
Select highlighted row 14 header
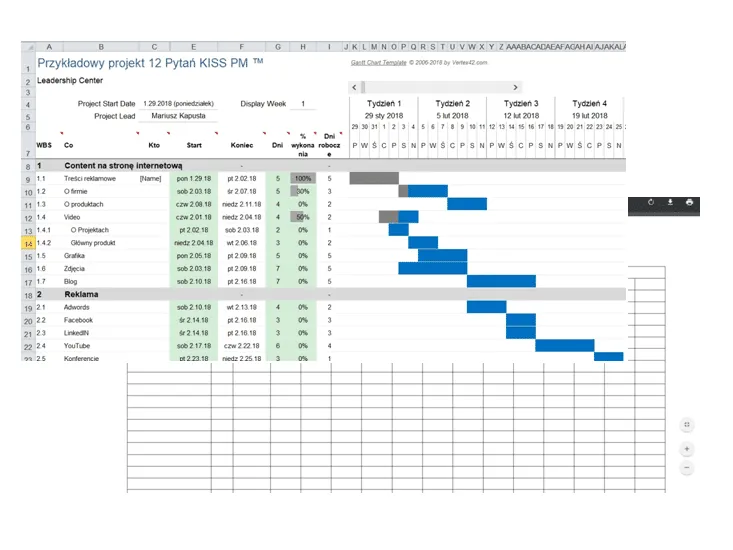[28, 243]
